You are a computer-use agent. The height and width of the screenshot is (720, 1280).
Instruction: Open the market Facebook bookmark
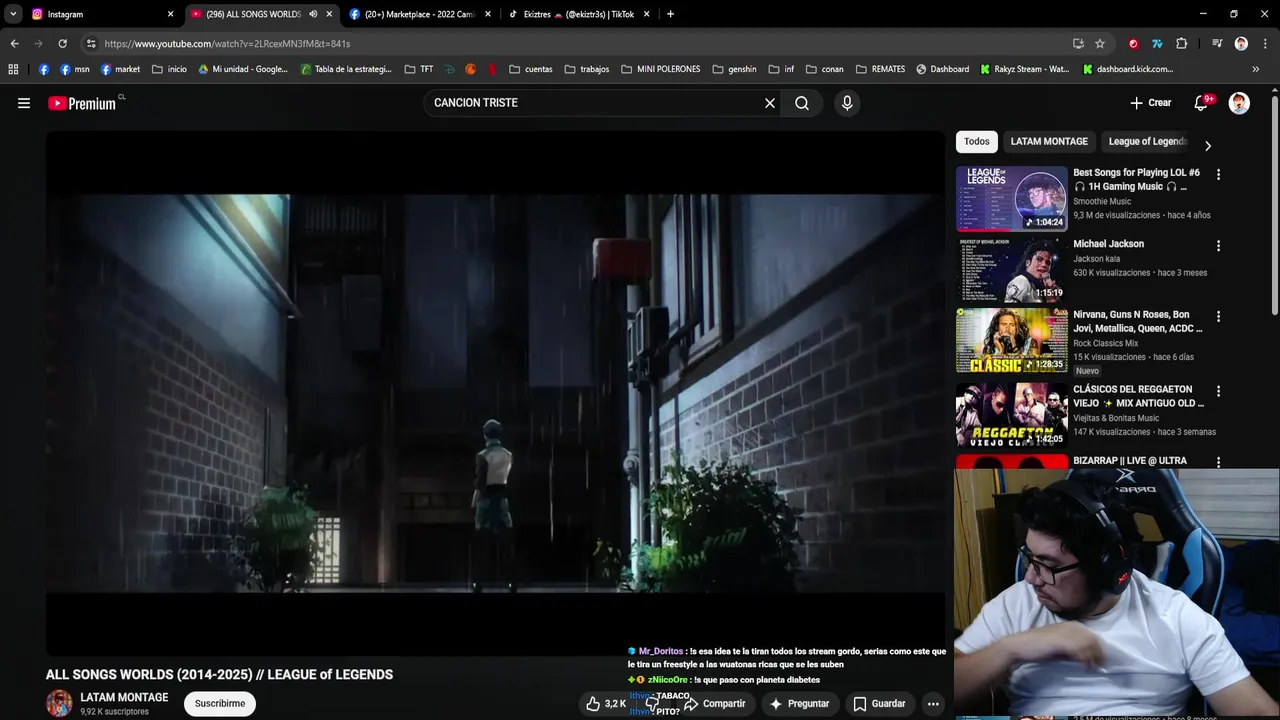tap(120, 69)
